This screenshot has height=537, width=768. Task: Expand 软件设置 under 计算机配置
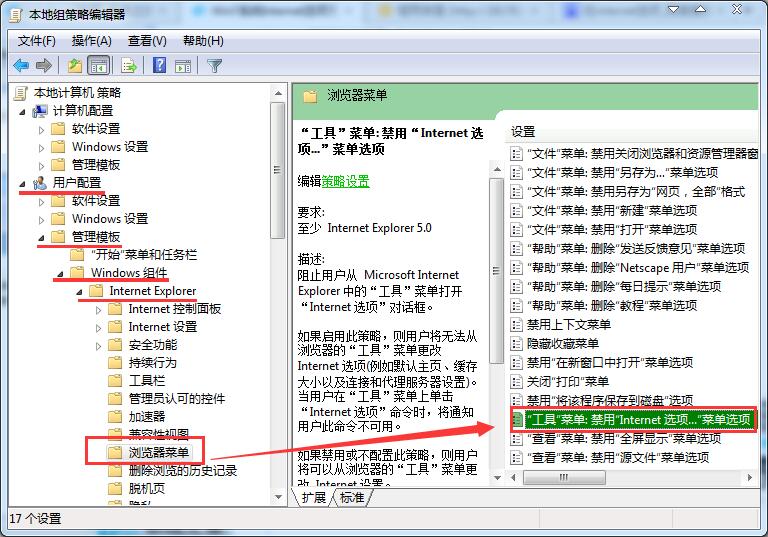pyautogui.click(x=41, y=130)
